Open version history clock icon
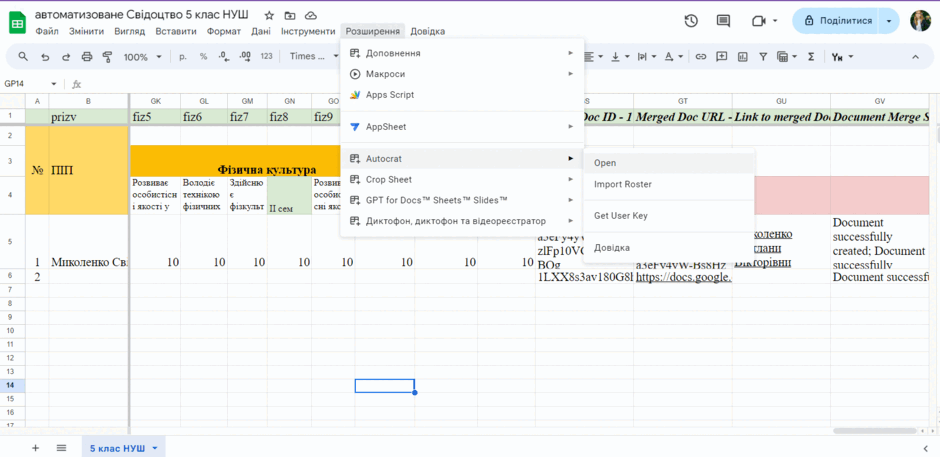Viewport: 940px width, 457px height. pos(691,21)
